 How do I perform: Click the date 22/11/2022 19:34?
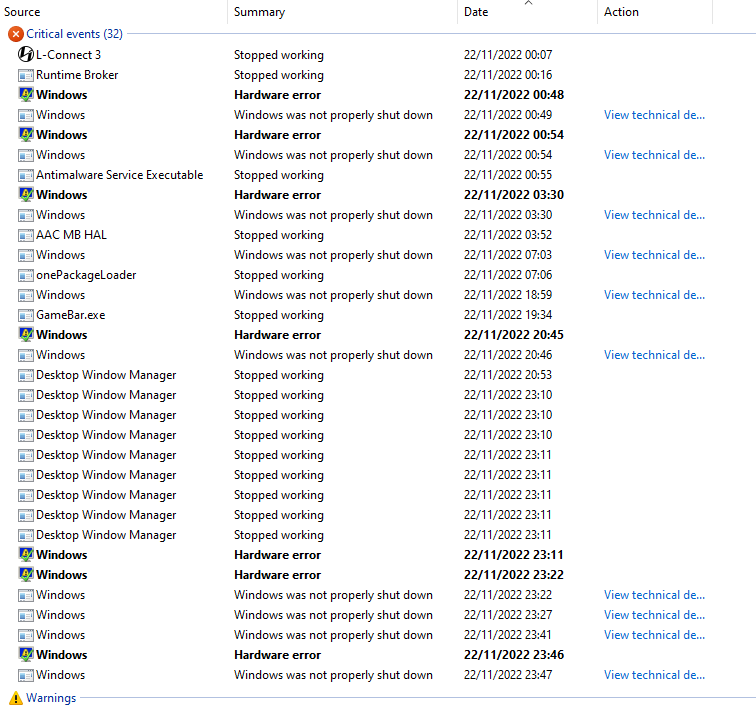click(508, 315)
